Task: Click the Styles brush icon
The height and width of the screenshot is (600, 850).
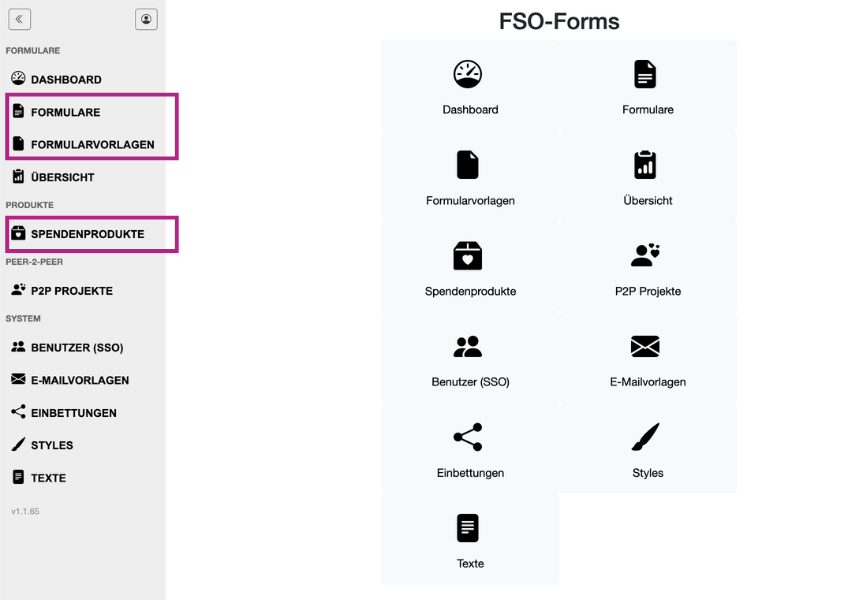Action: [x=647, y=435]
